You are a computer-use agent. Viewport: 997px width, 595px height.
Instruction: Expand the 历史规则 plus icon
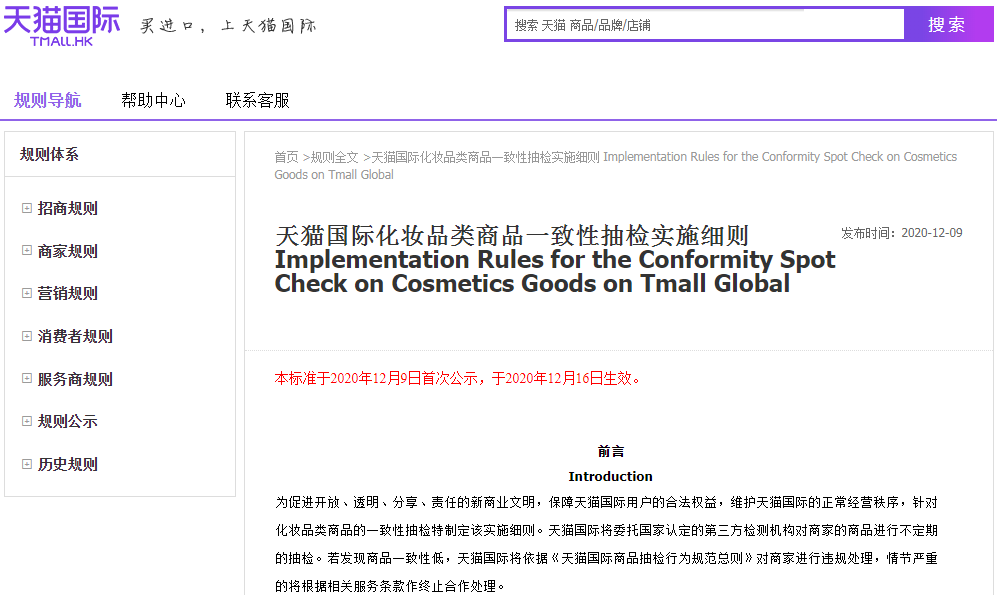pos(27,464)
